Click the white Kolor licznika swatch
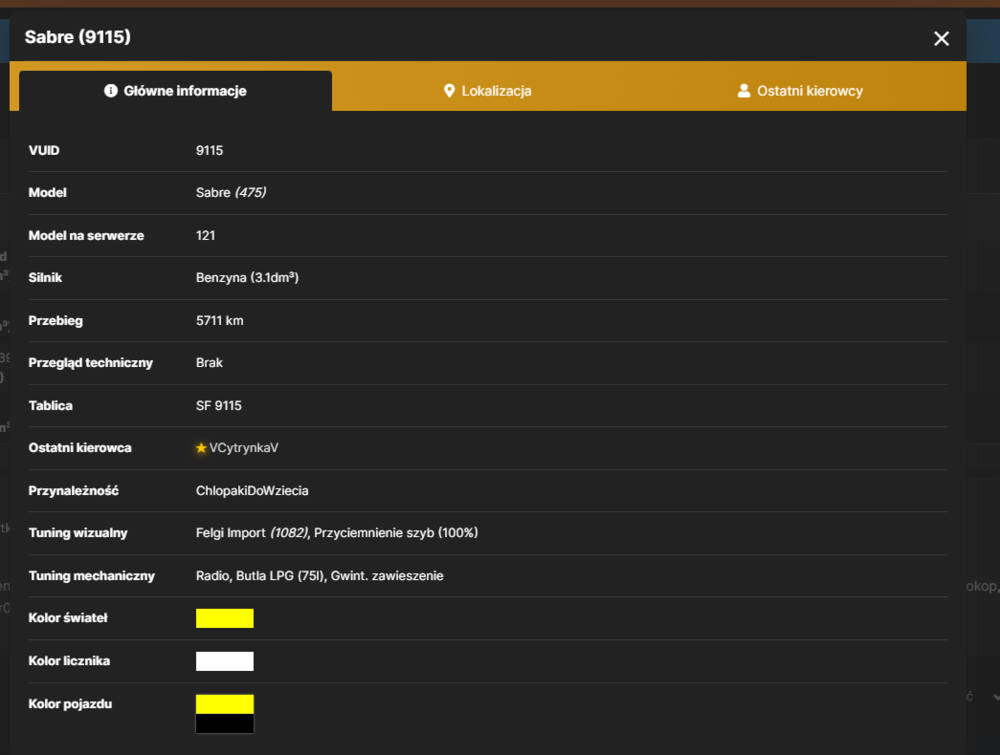 coord(224,661)
